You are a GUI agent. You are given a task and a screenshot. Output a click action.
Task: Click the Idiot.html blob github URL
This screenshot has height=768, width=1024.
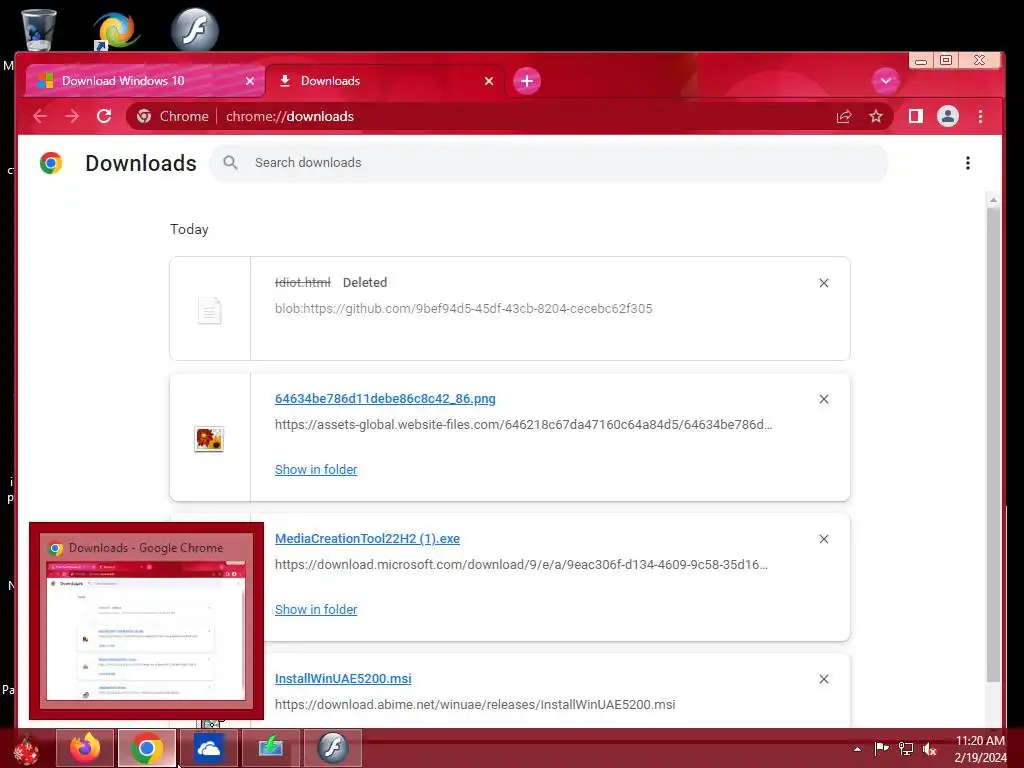(464, 308)
